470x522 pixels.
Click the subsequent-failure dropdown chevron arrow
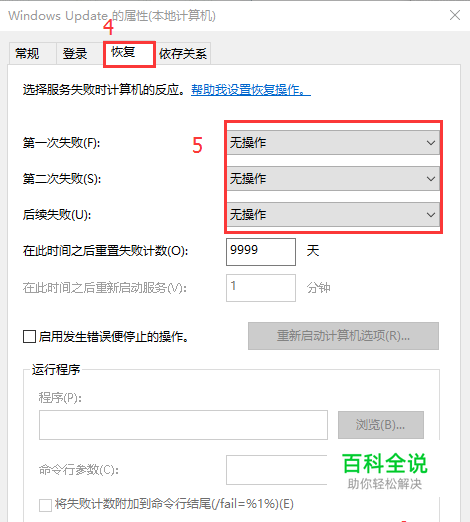click(431, 215)
